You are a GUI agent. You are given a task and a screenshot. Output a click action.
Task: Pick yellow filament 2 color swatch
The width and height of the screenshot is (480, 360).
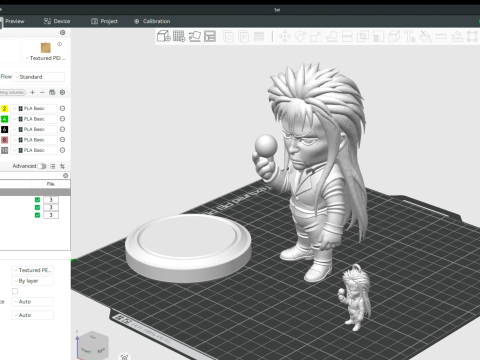[x=4, y=108]
